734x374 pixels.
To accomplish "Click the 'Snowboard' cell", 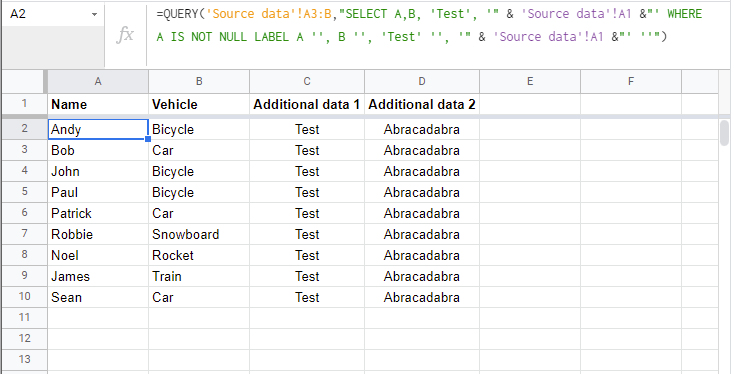I will [199, 234].
